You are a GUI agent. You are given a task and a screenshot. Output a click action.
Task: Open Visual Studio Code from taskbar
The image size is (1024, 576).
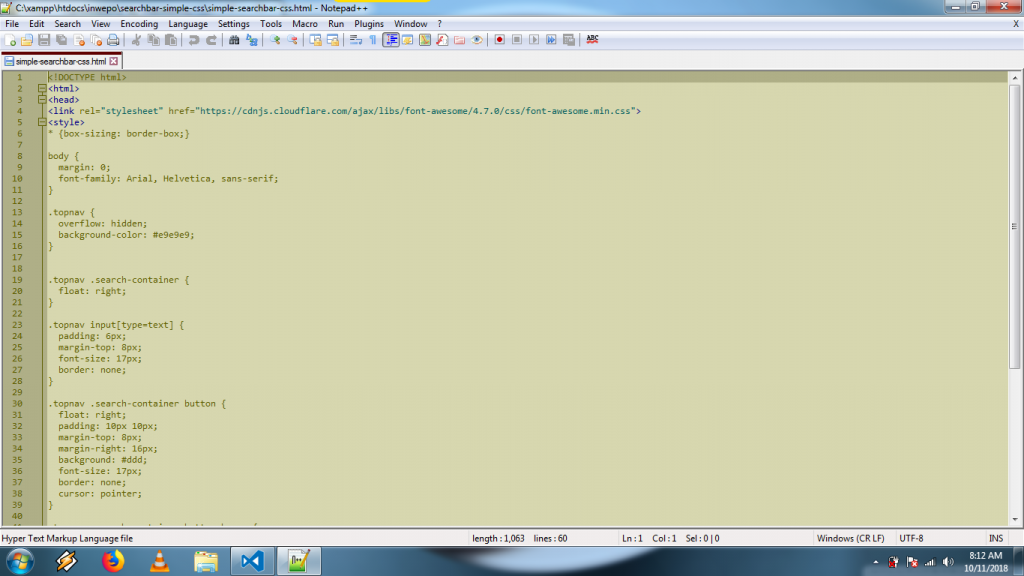click(252, 562)
